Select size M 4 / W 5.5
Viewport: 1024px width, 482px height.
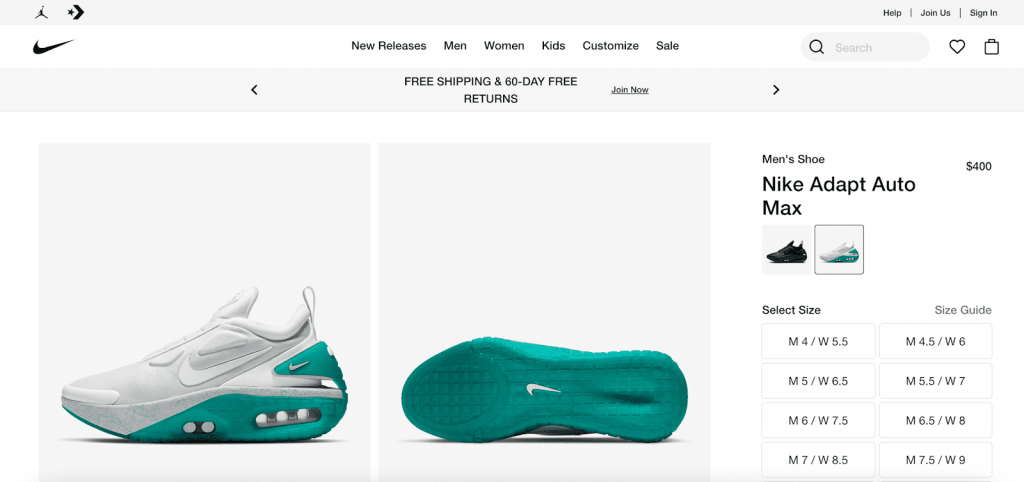coord(818,341)
